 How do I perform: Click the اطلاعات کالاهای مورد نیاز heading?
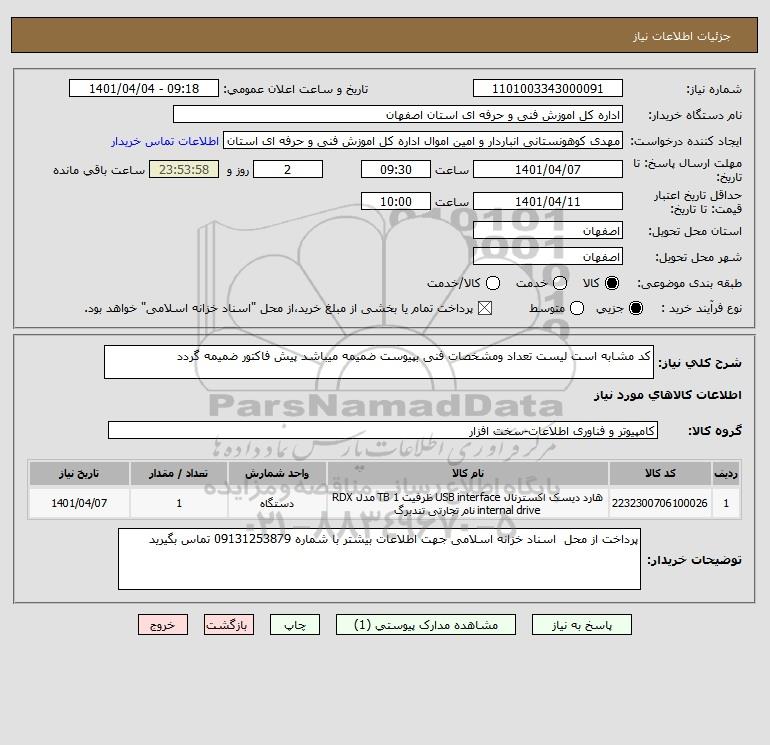point(668,395)
